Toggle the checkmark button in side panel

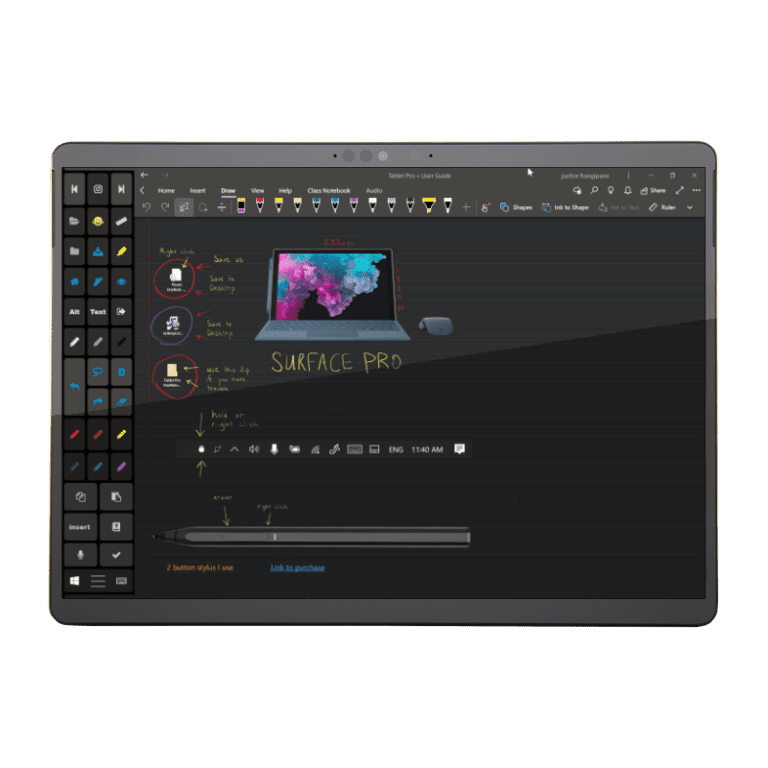tap(116, 554)
